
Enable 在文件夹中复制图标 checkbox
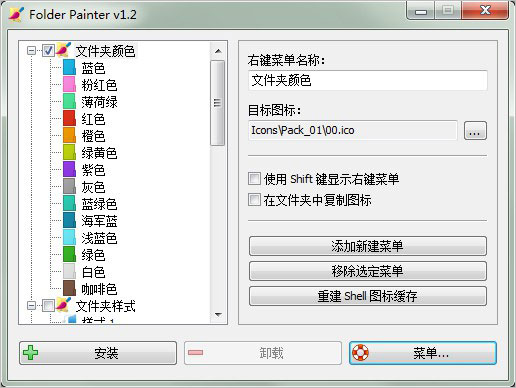click(254, 200)
